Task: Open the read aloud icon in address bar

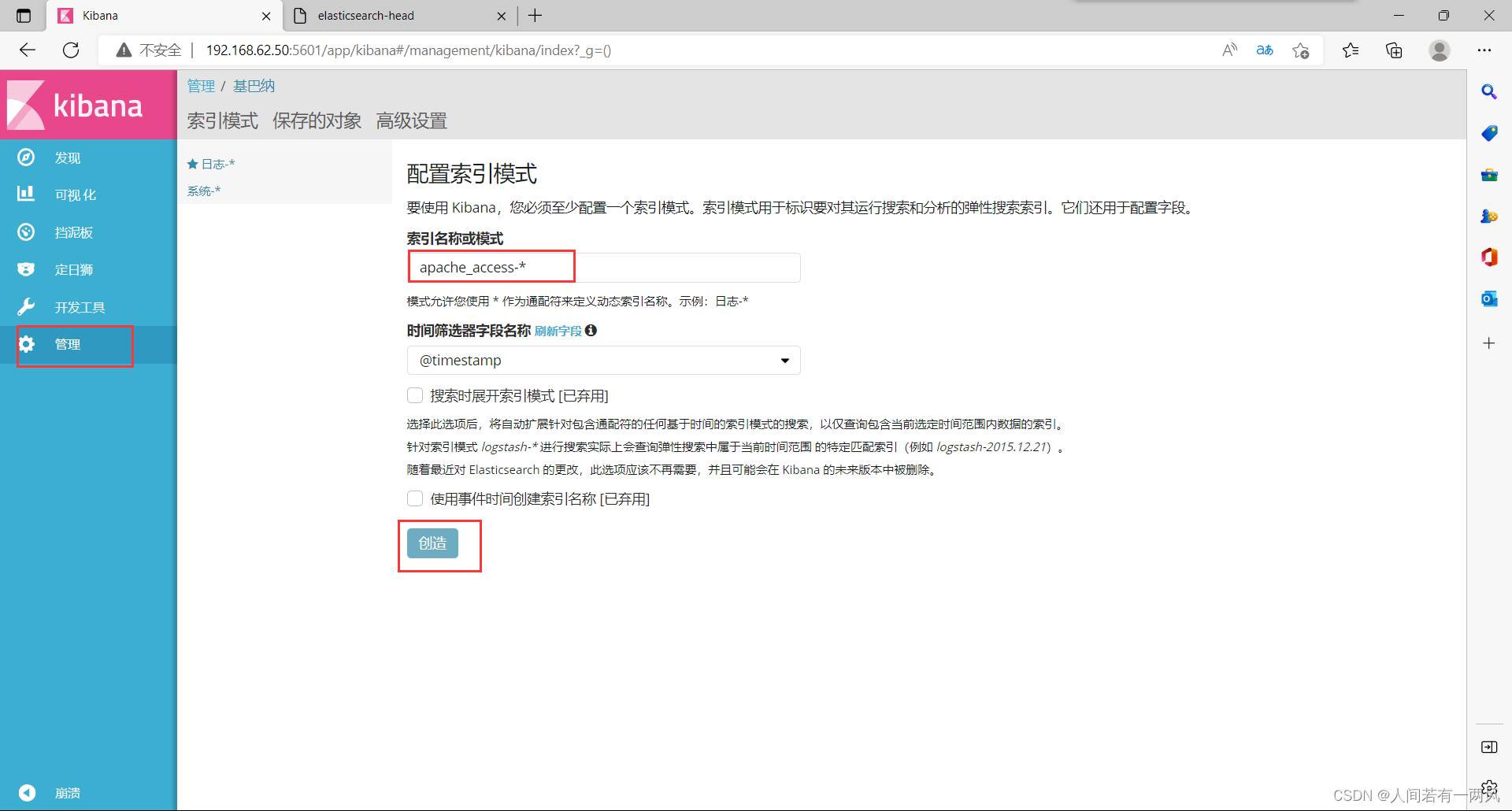Action: click(x=1229, y=50)
